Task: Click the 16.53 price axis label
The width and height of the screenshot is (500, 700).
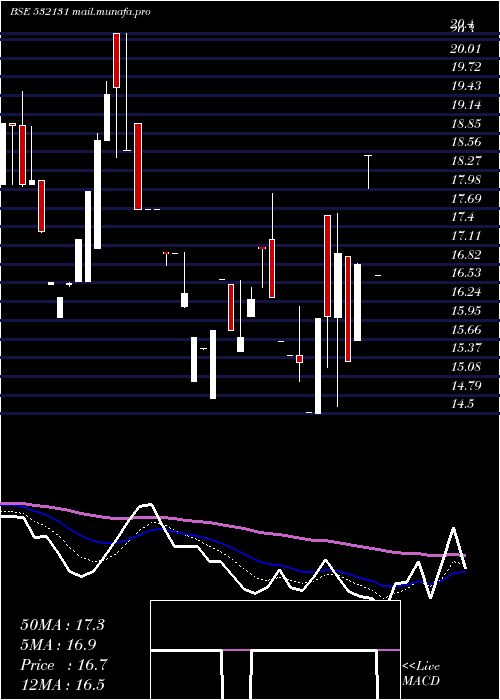Action: pos(466,273)
